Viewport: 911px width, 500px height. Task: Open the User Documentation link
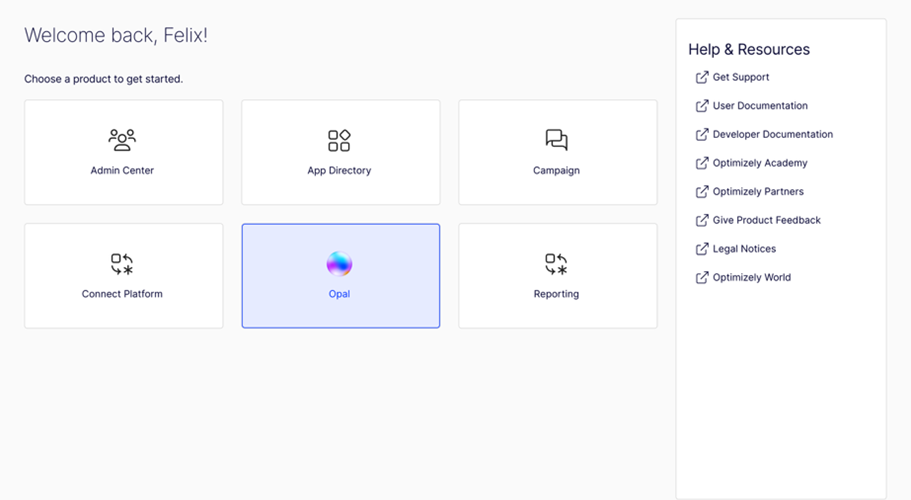point(760,106)
